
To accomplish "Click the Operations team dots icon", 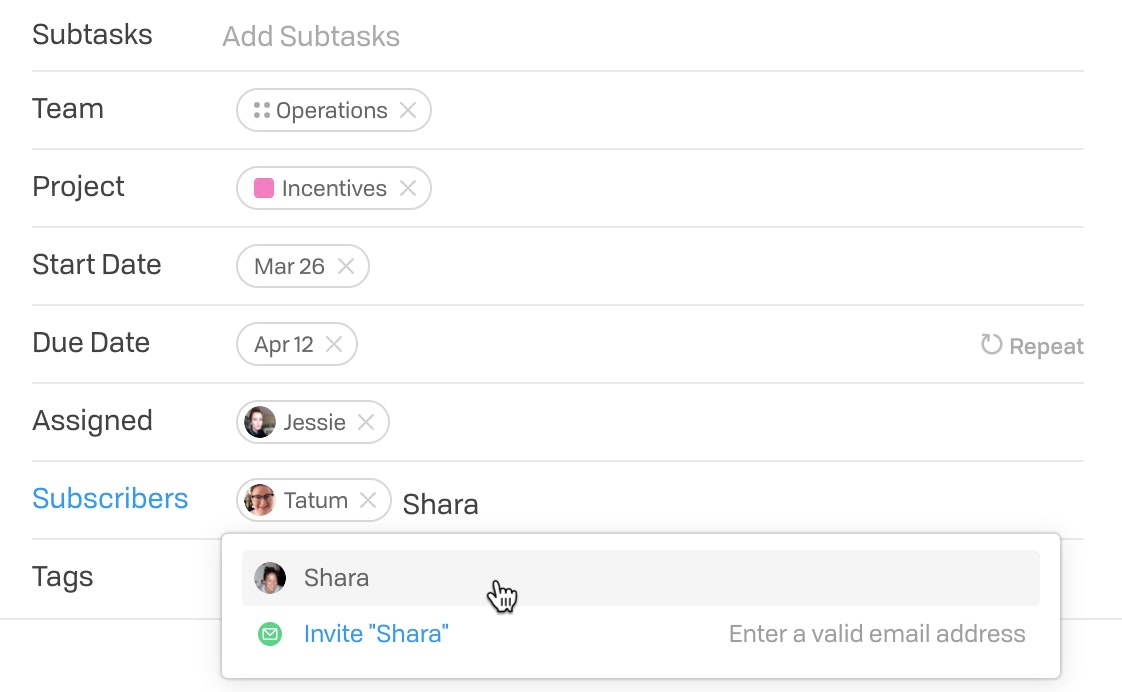I will (262, 110).
